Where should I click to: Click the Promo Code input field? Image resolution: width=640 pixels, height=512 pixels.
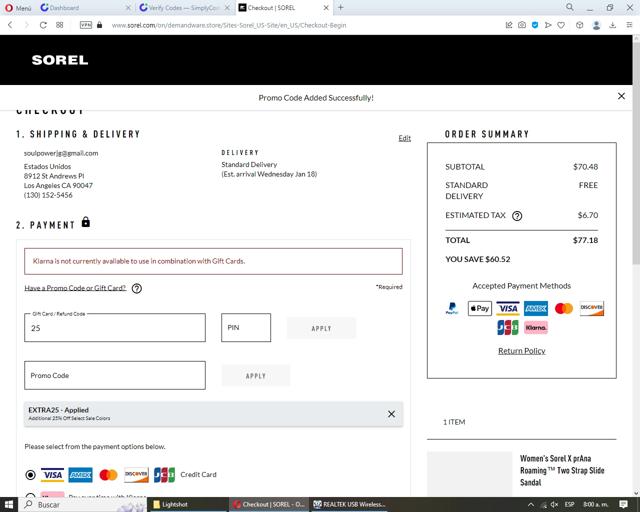115,375
